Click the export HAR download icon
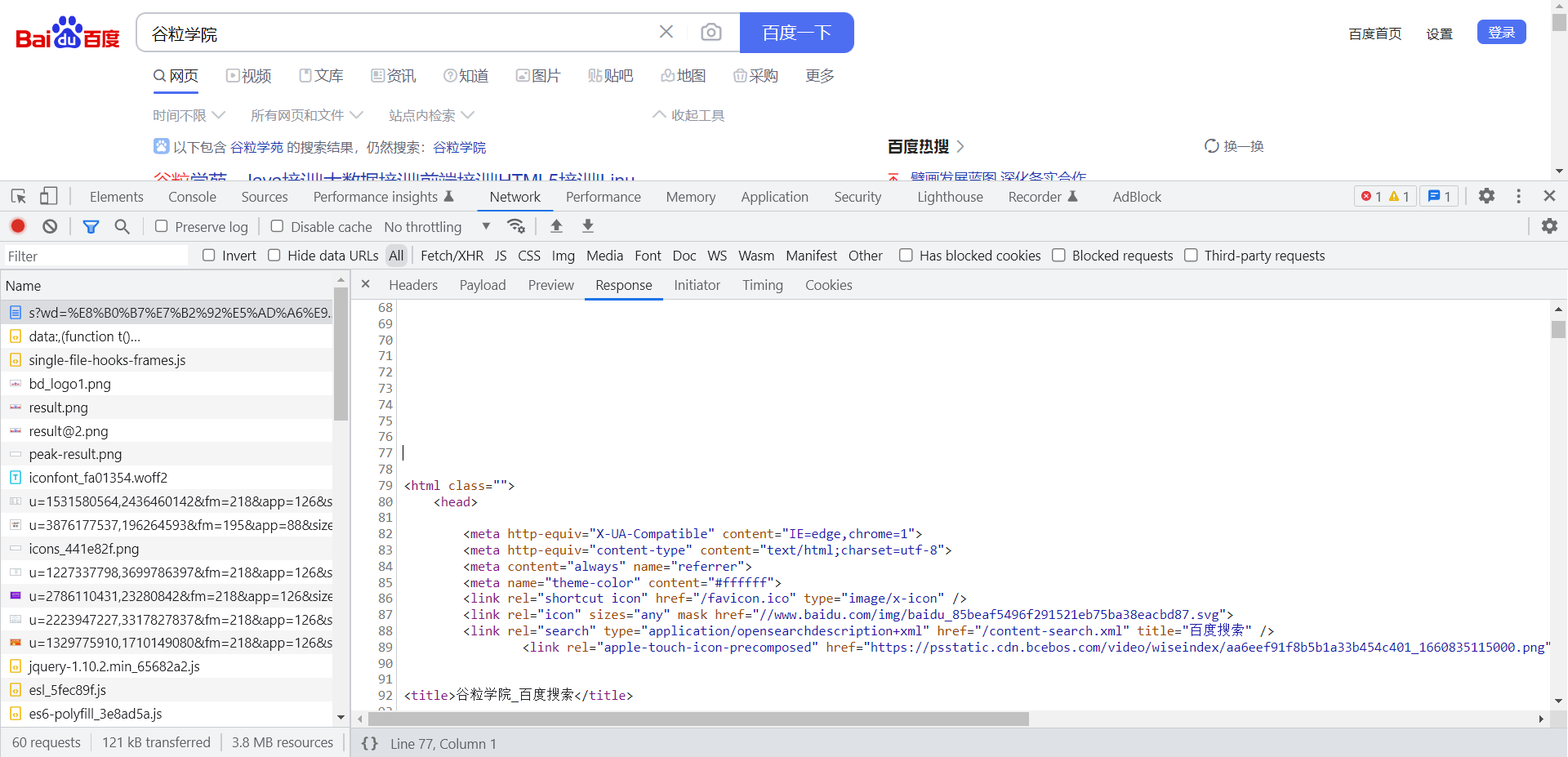This screenshot has height=757, width=1568. 588,226
